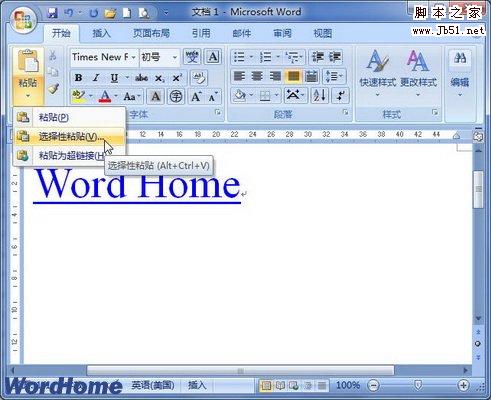The image size is (491, 400).
Task: Toggle subscript formatting
Action: (x=159, y=78)
